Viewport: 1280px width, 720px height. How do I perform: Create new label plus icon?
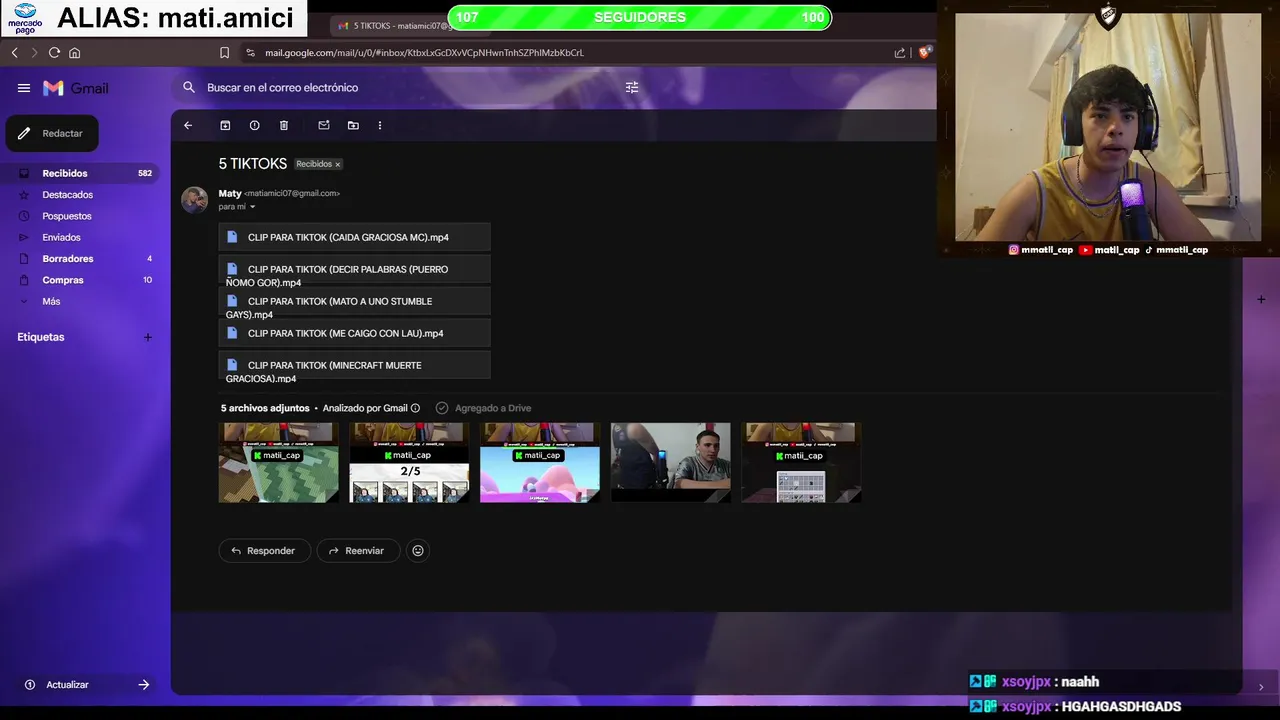148,337
